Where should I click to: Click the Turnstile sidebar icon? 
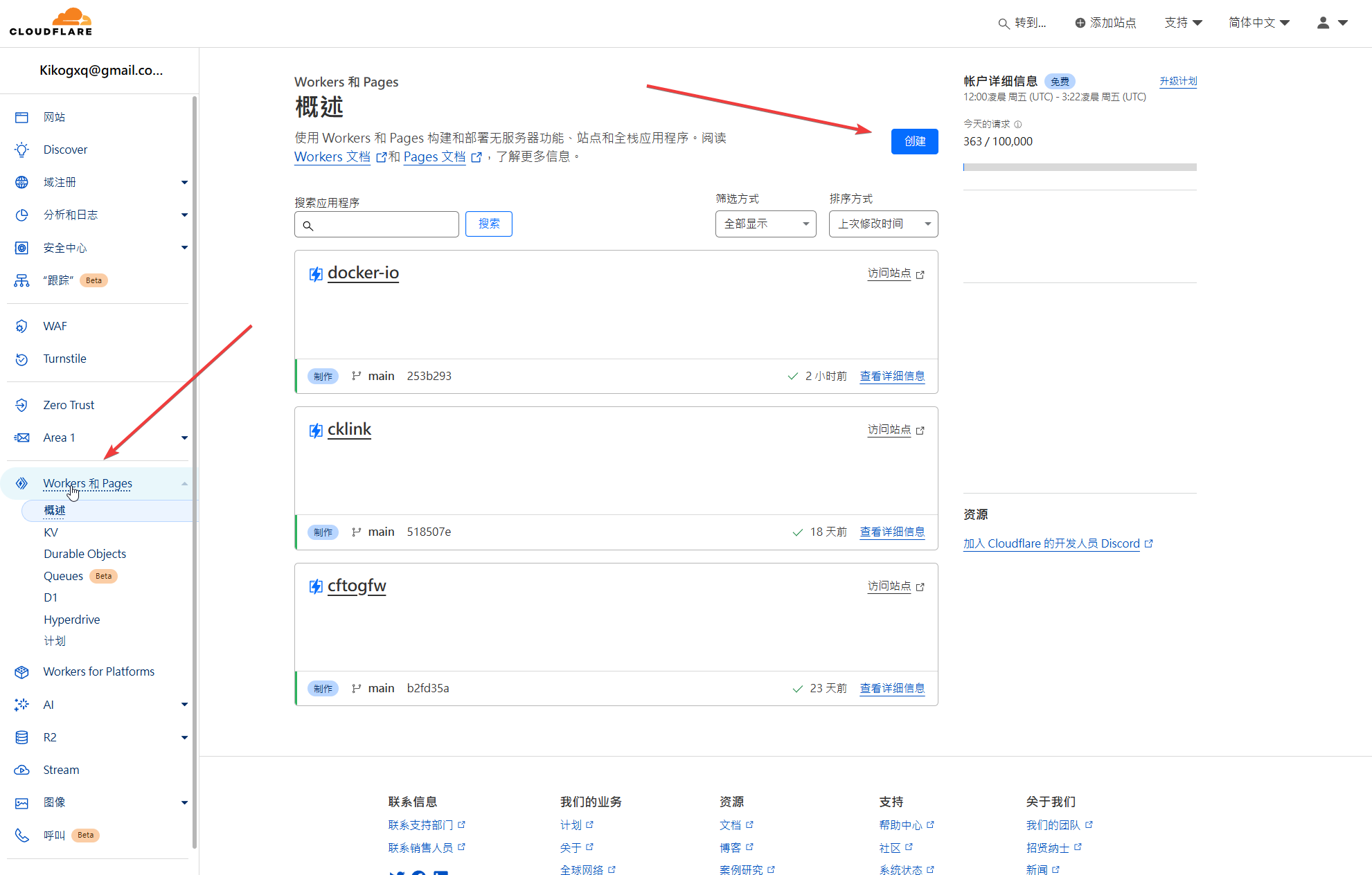tap(21, 359)
